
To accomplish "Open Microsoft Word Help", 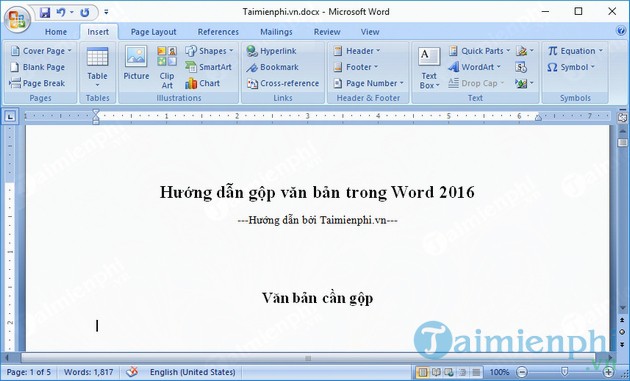I will point(621,31).
